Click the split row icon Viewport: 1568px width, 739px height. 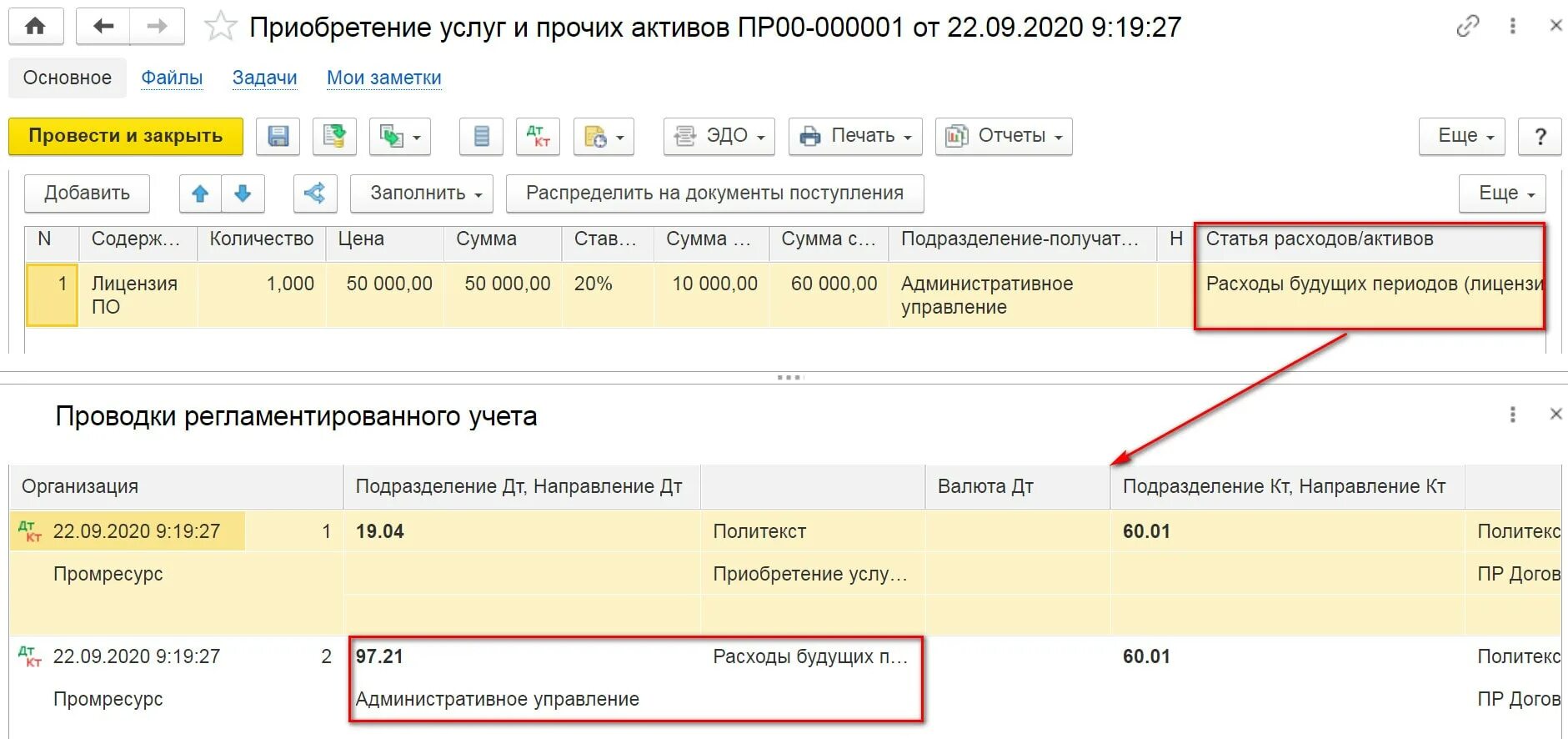[315, 193]
